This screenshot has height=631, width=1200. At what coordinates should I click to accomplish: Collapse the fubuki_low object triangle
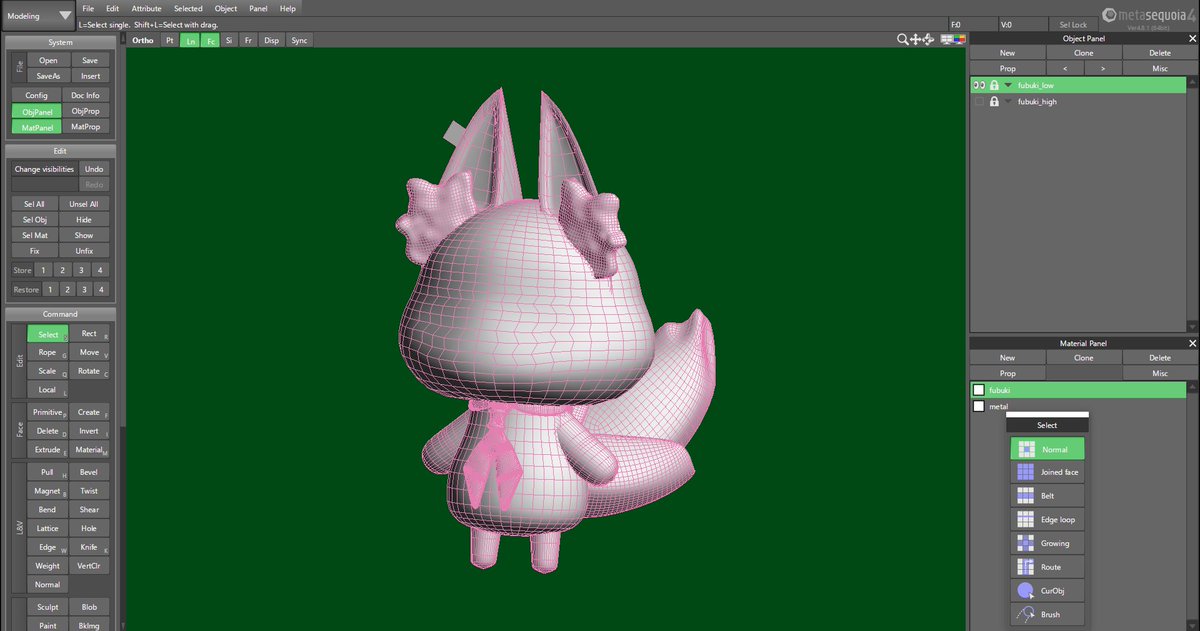click(x=1008, y=86)
